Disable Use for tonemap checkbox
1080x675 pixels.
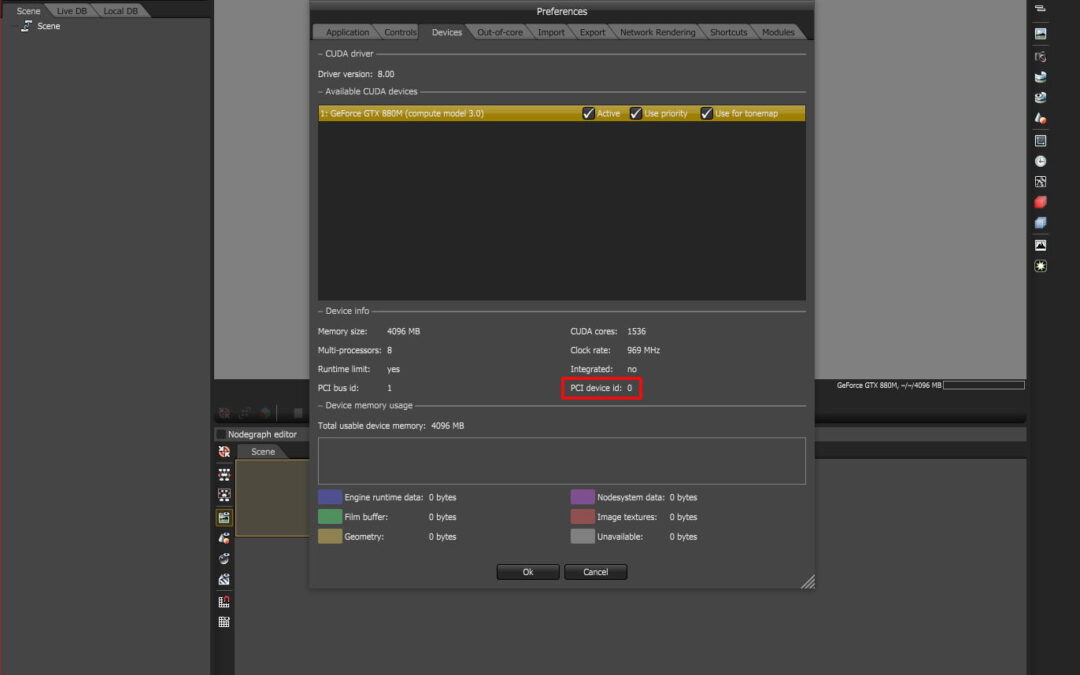pos(706,114)
